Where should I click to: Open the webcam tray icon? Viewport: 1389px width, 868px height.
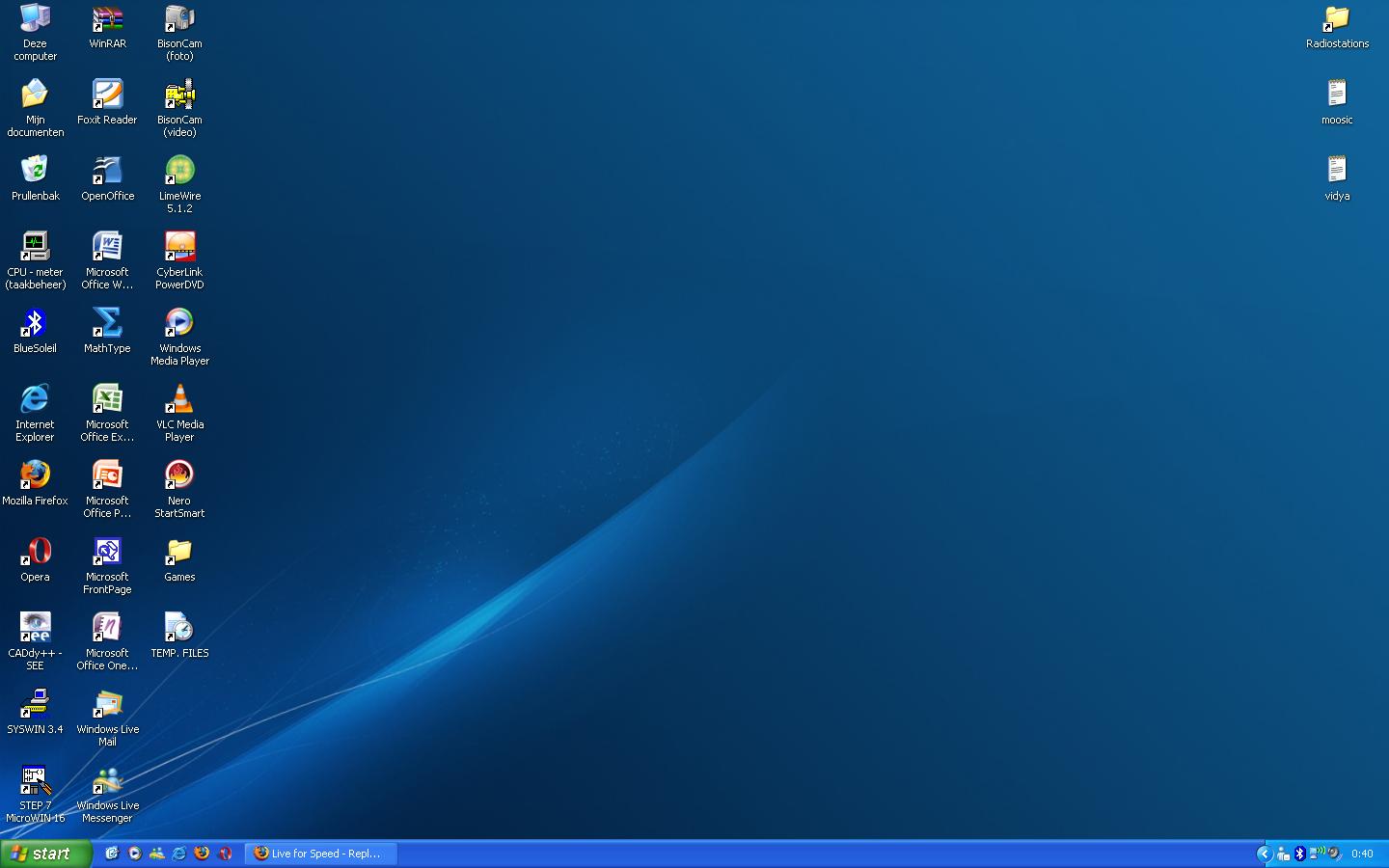(1335, 854)
